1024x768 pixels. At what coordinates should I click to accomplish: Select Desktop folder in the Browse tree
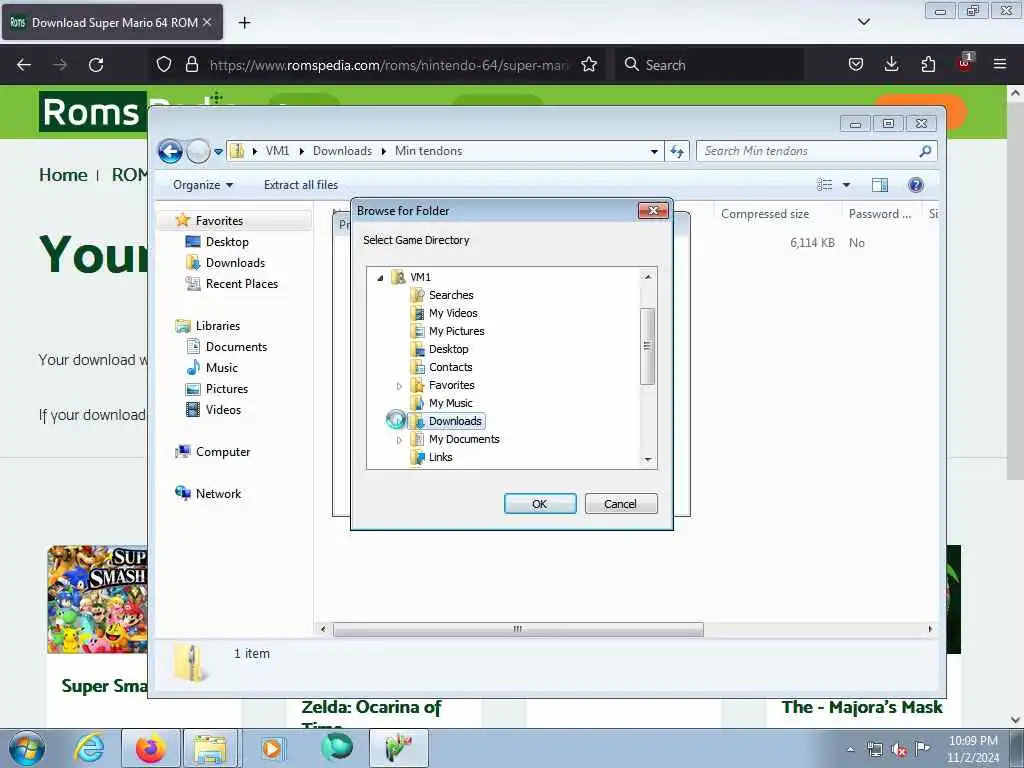(448, 349)
